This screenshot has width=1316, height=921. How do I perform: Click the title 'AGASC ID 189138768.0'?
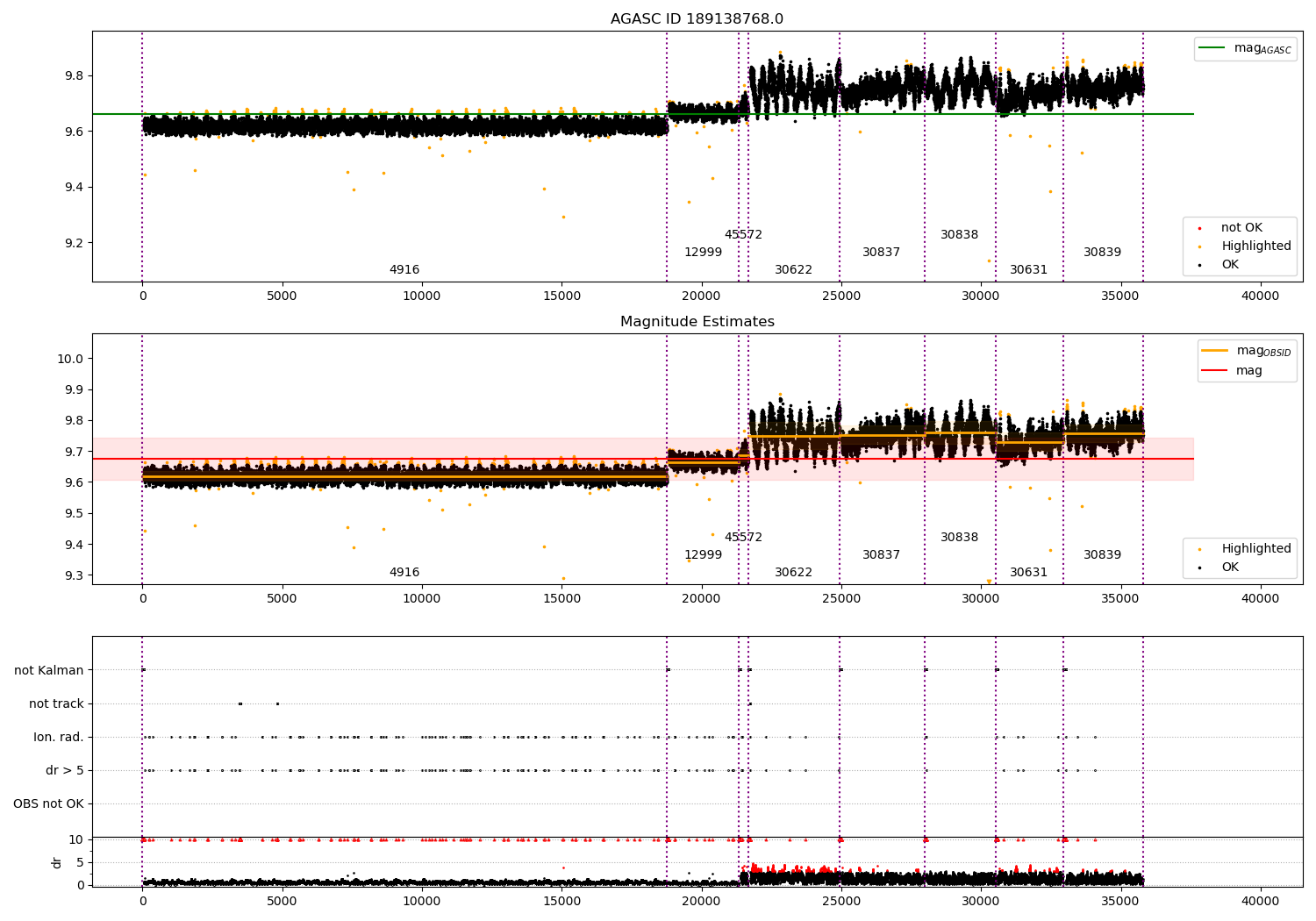click(x=697, y=19)
